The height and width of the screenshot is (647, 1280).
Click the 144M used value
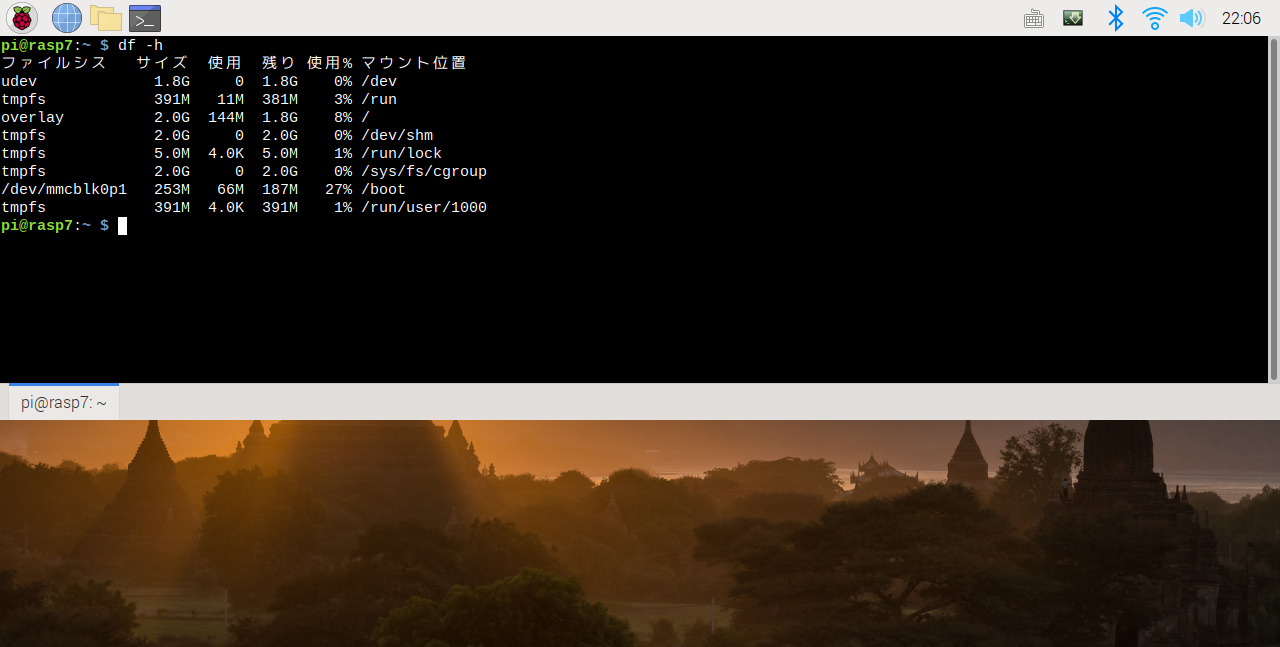[x=226, y=117]
